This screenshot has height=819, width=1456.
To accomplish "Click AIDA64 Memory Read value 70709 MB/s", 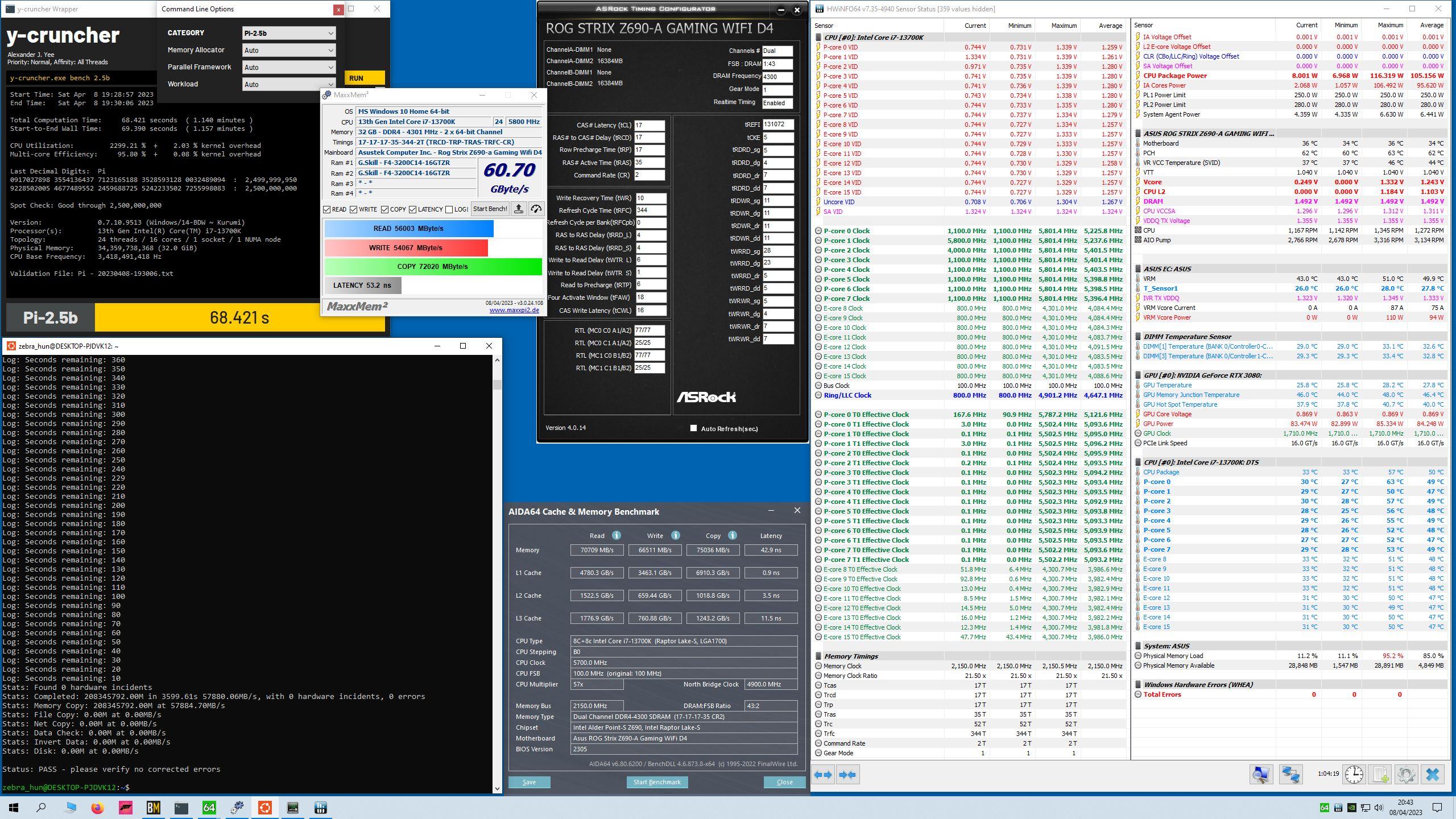I will click(597, 550).
